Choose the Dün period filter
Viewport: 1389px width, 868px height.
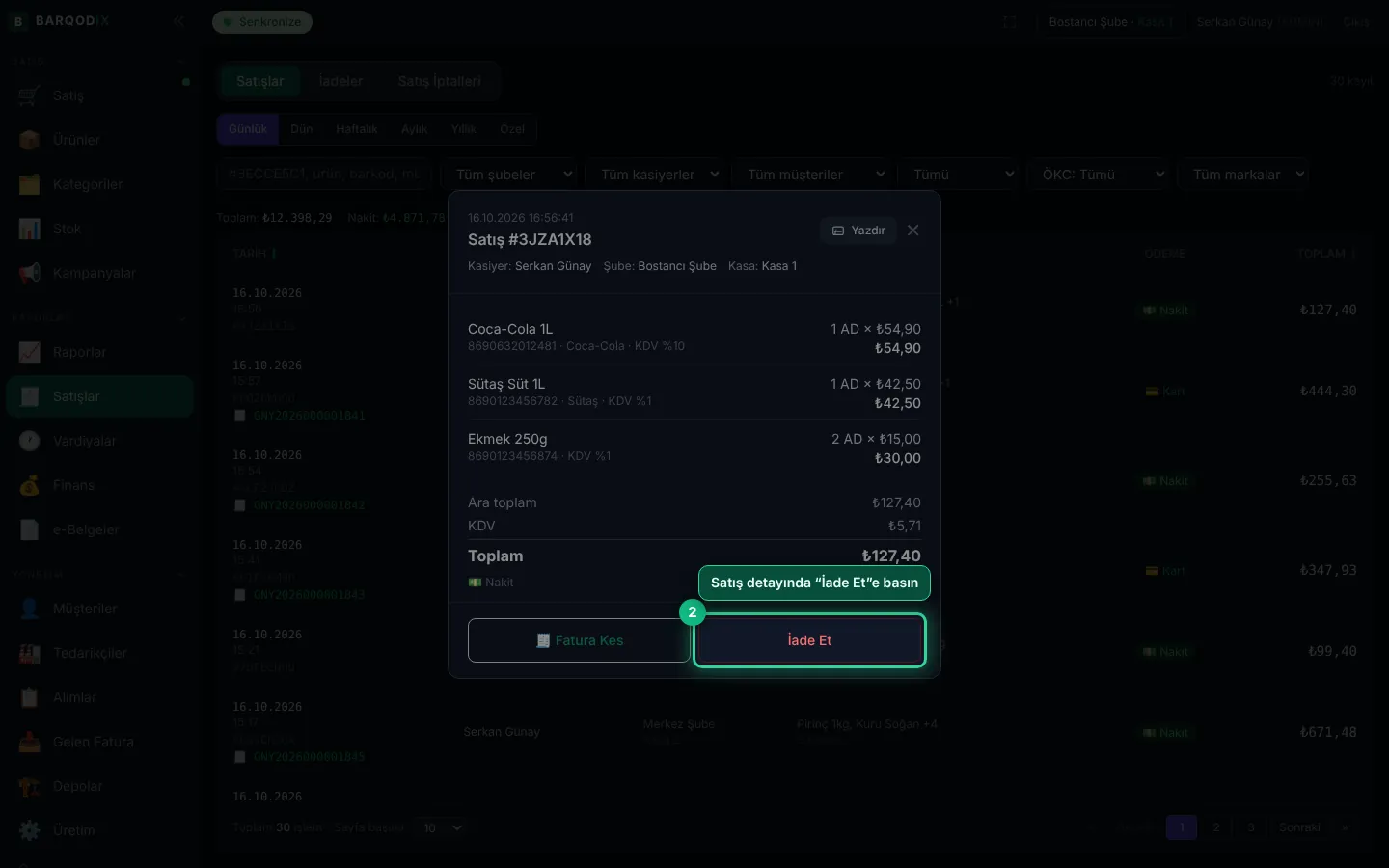(x=302, y=129)
